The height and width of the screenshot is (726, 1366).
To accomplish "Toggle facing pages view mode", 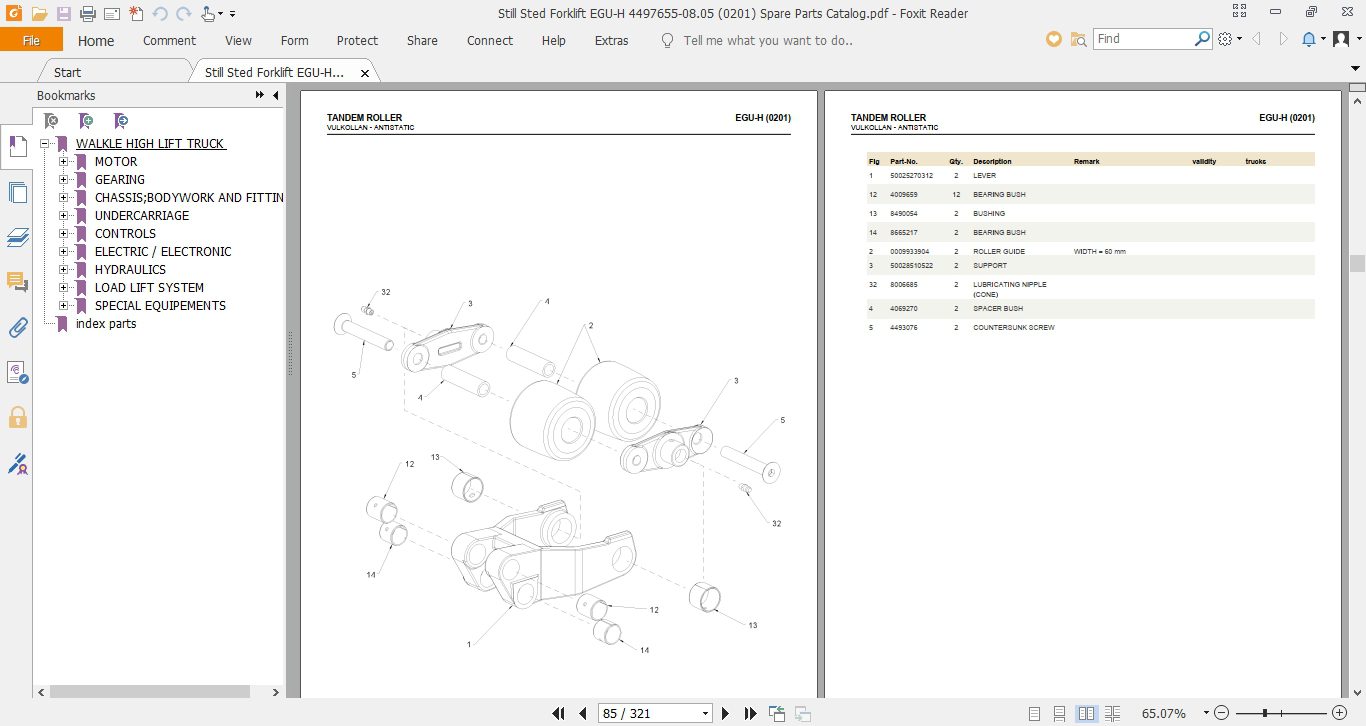I will click(1086, 714).
